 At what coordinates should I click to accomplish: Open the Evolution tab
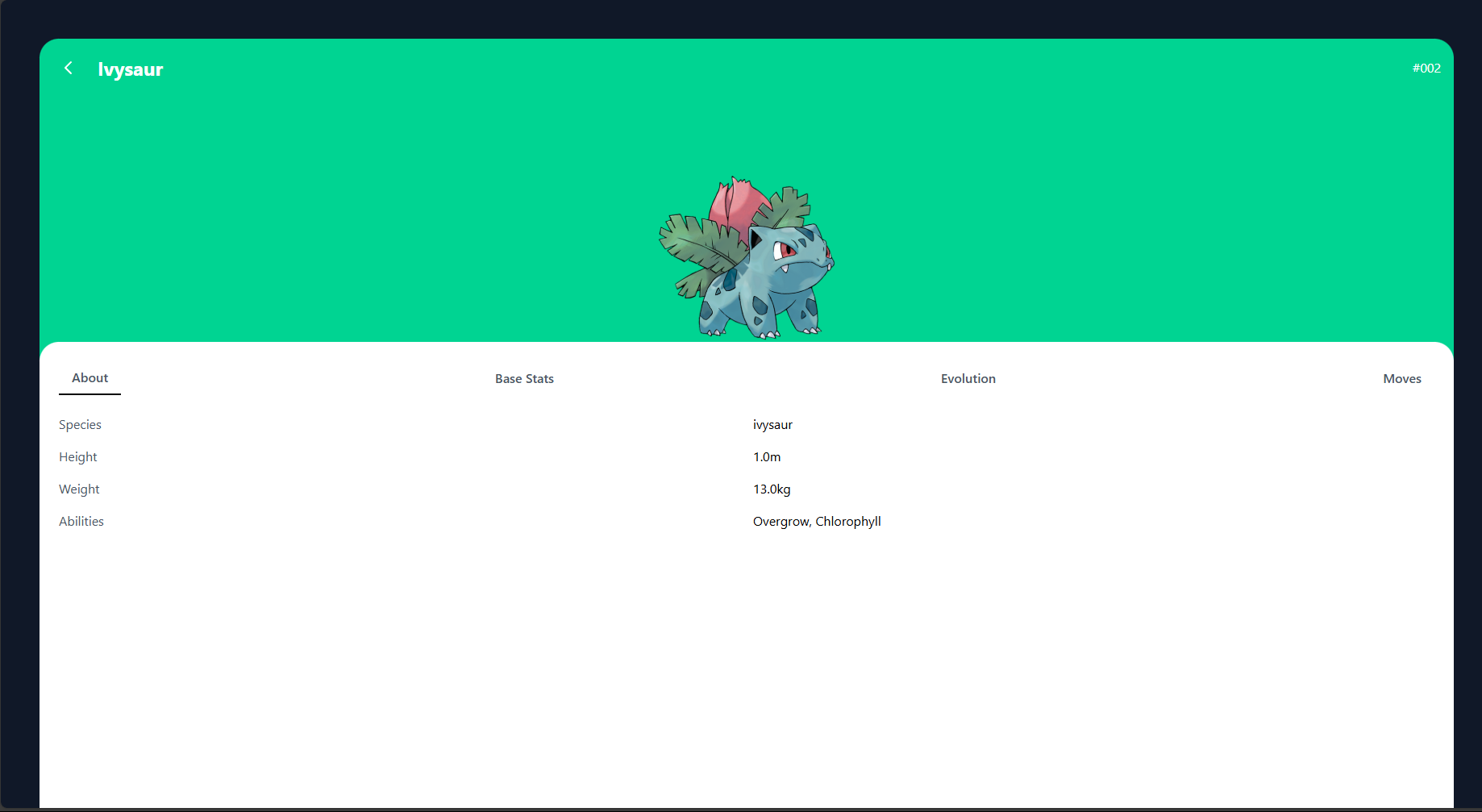[968, 378]
